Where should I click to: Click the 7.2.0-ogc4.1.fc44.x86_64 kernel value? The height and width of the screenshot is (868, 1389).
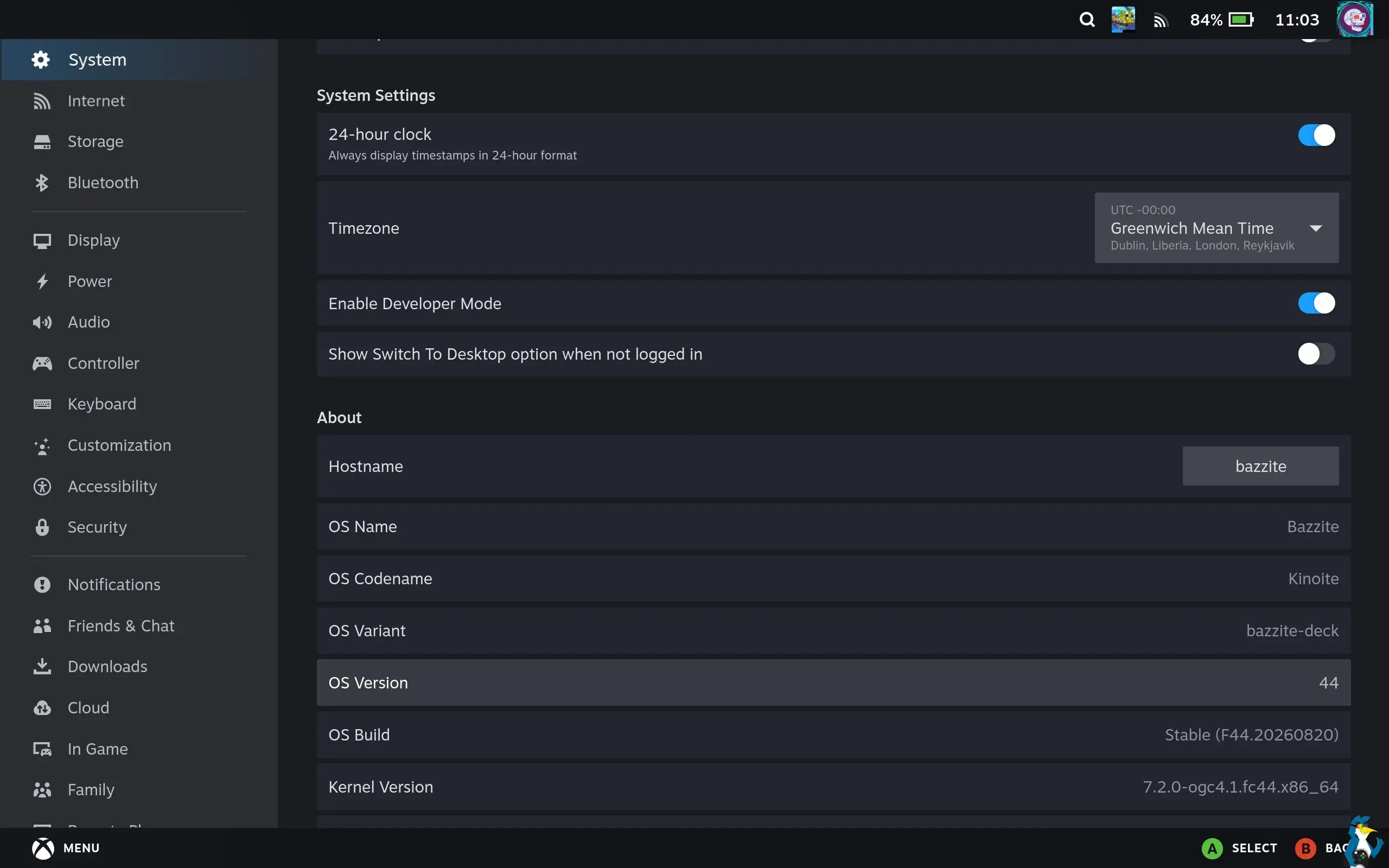(x=1240, y=787)
